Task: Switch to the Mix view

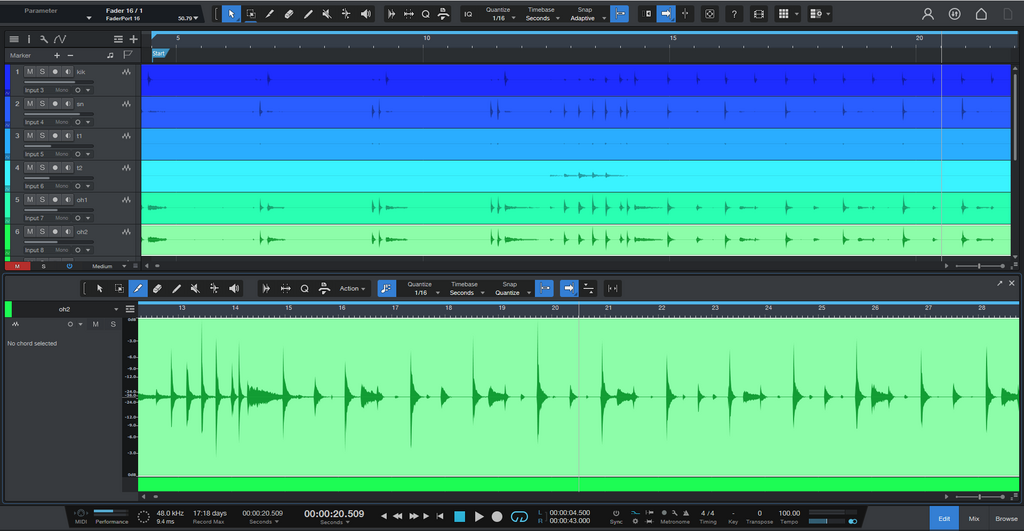Action: [974, 518]
